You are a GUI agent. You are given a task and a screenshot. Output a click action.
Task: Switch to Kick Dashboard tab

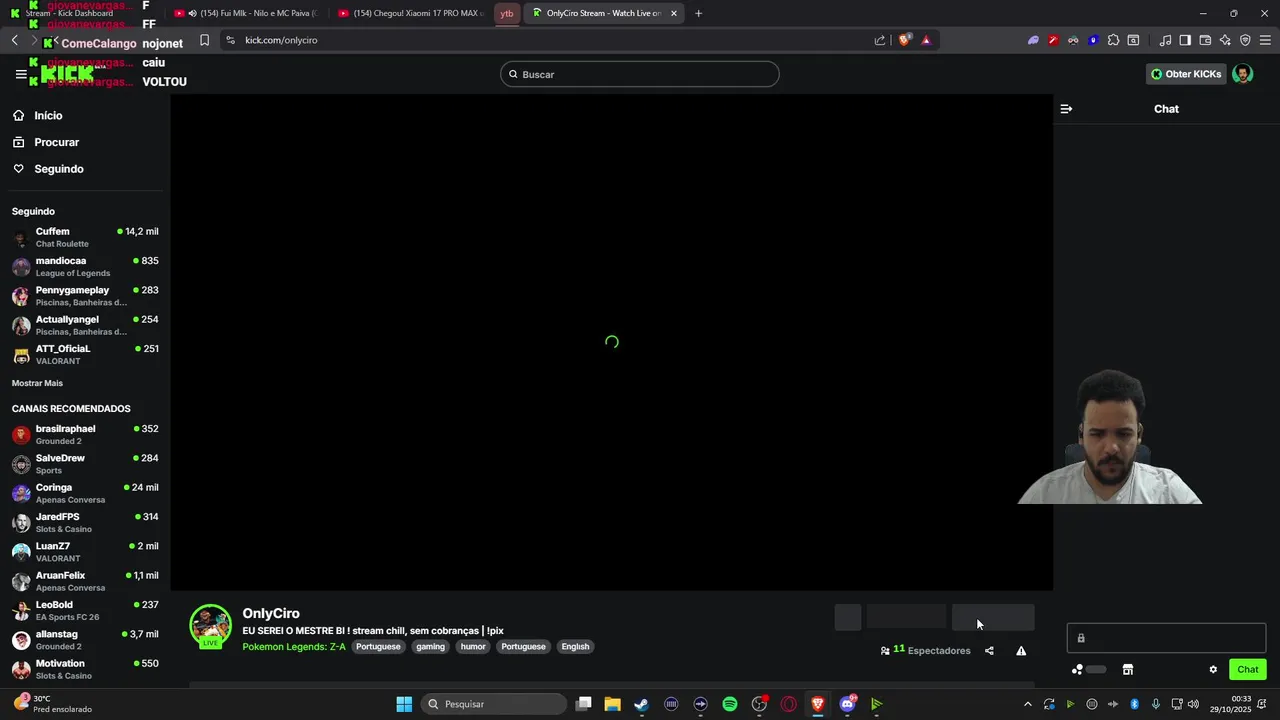pyautogui.click(x=70, y=13)
